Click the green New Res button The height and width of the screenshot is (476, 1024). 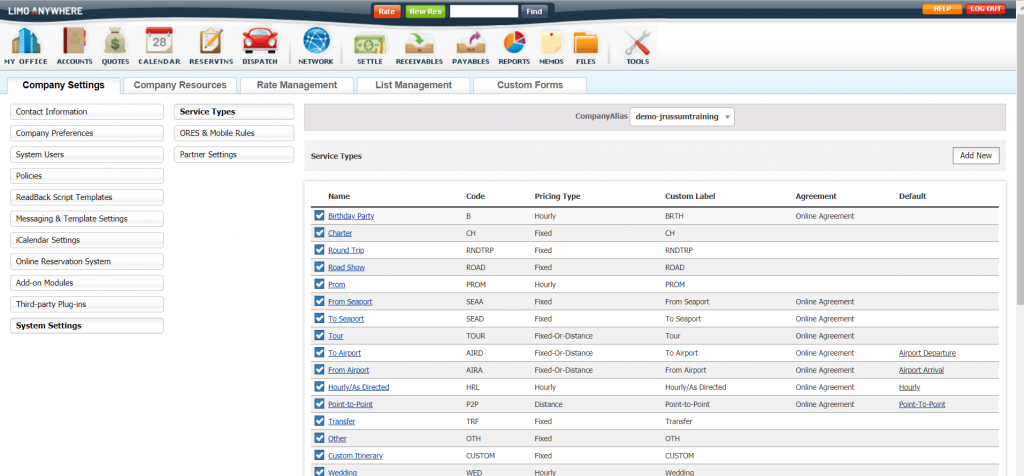pos(425,11)
